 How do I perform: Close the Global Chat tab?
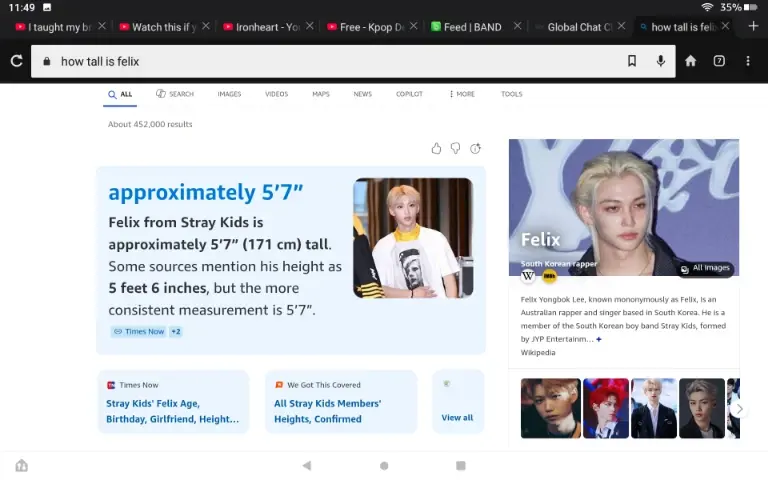coord(621,26)
